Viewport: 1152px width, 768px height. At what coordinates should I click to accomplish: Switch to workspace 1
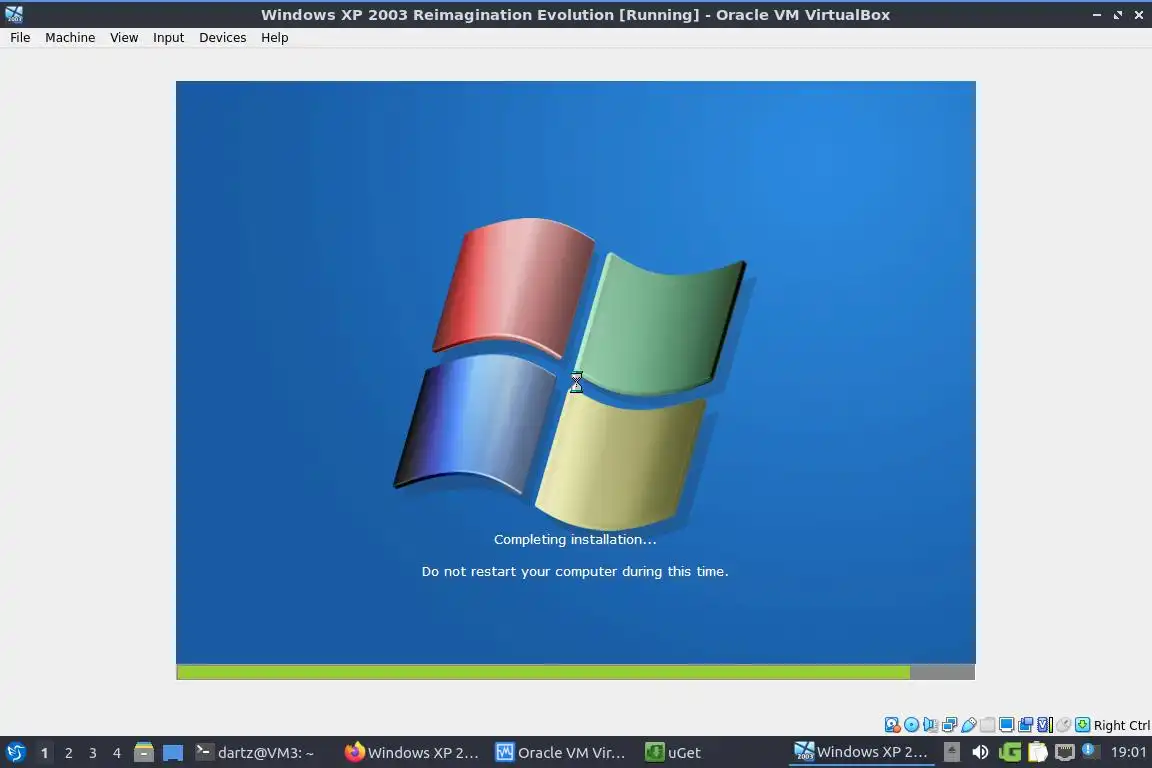click(x=44, y=753)
